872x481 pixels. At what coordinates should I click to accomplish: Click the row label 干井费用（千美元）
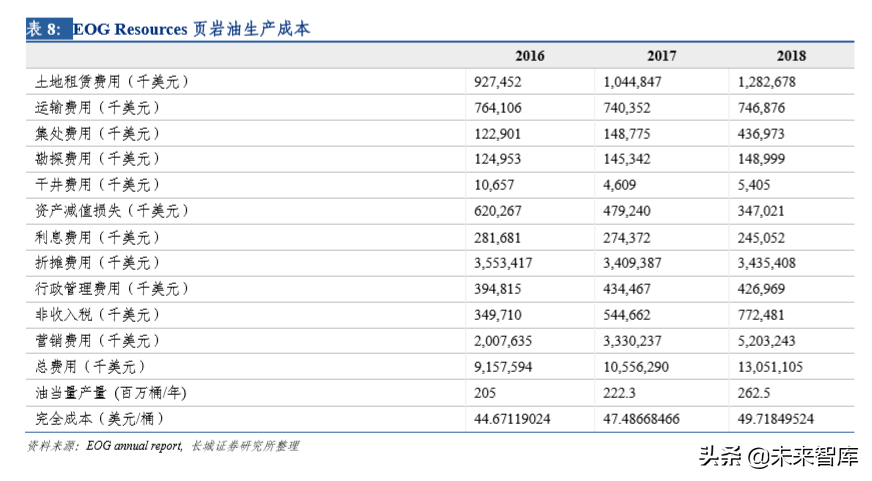[x=98, y=185]
